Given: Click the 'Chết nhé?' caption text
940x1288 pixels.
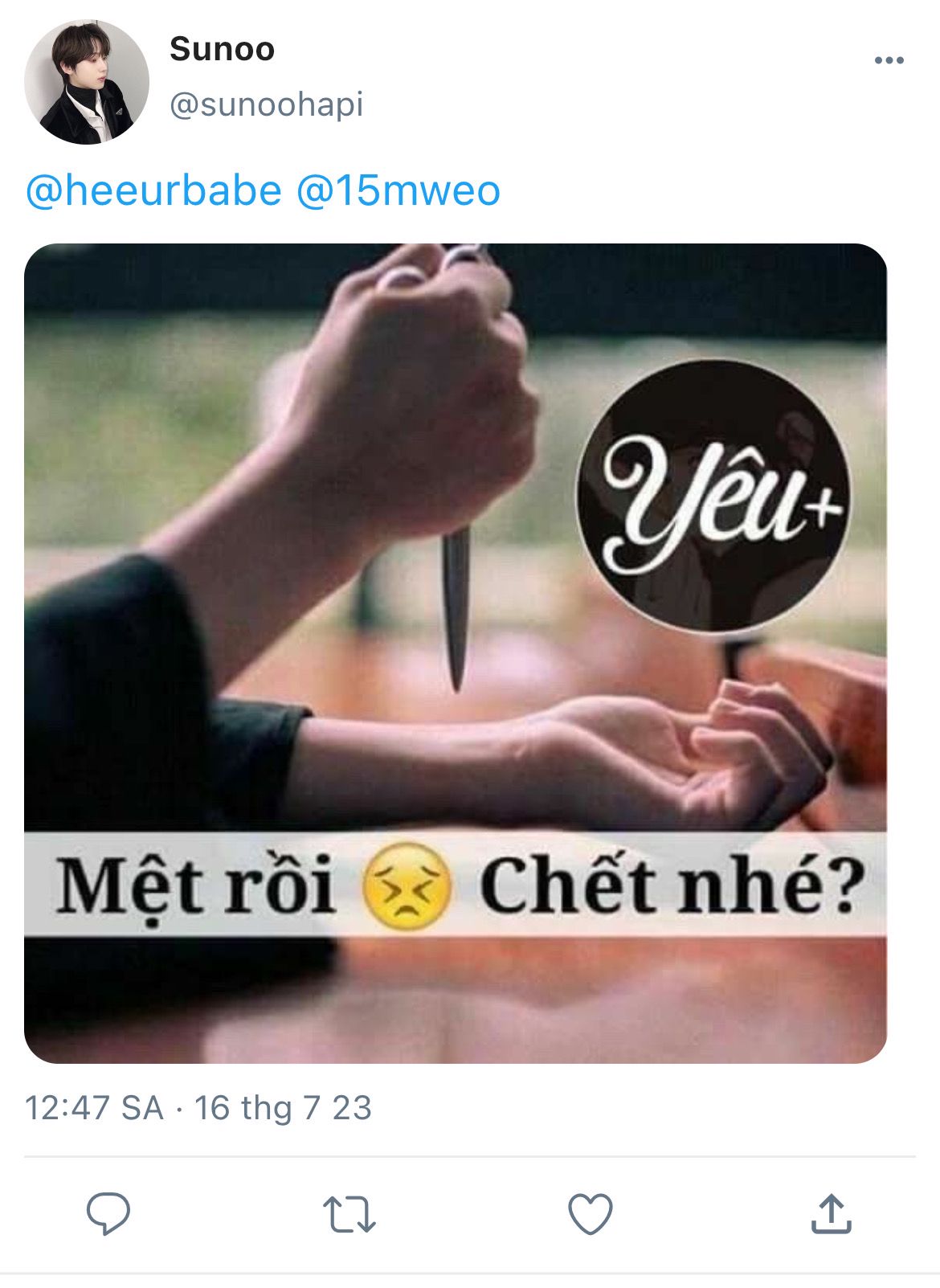Looking at the screenshot, I should pyautogui.click(x=672, y=886).
